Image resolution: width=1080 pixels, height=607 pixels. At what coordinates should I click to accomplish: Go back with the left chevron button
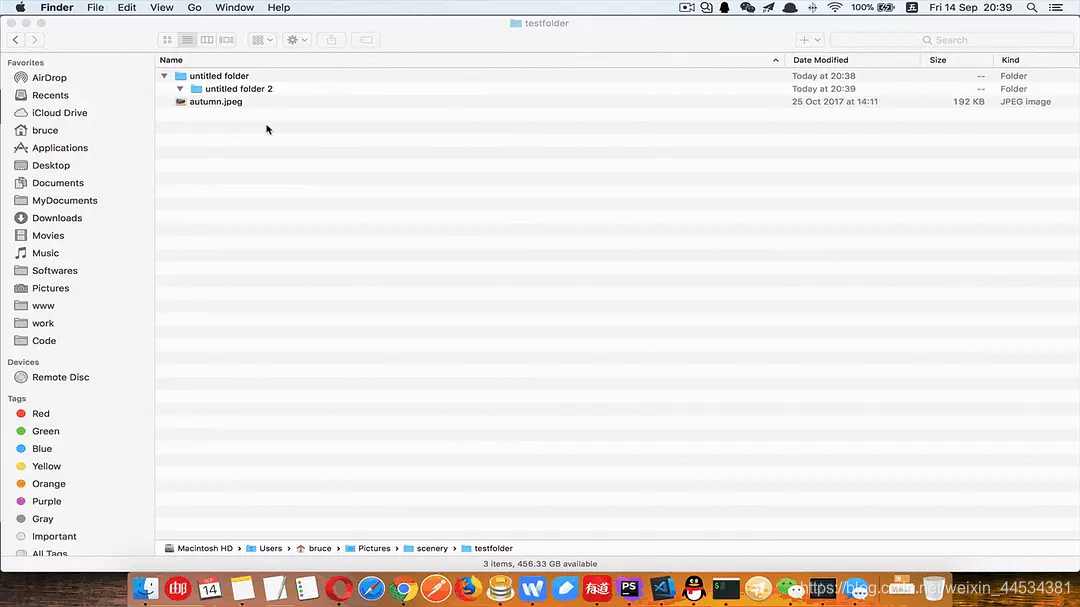coord(16,40)
